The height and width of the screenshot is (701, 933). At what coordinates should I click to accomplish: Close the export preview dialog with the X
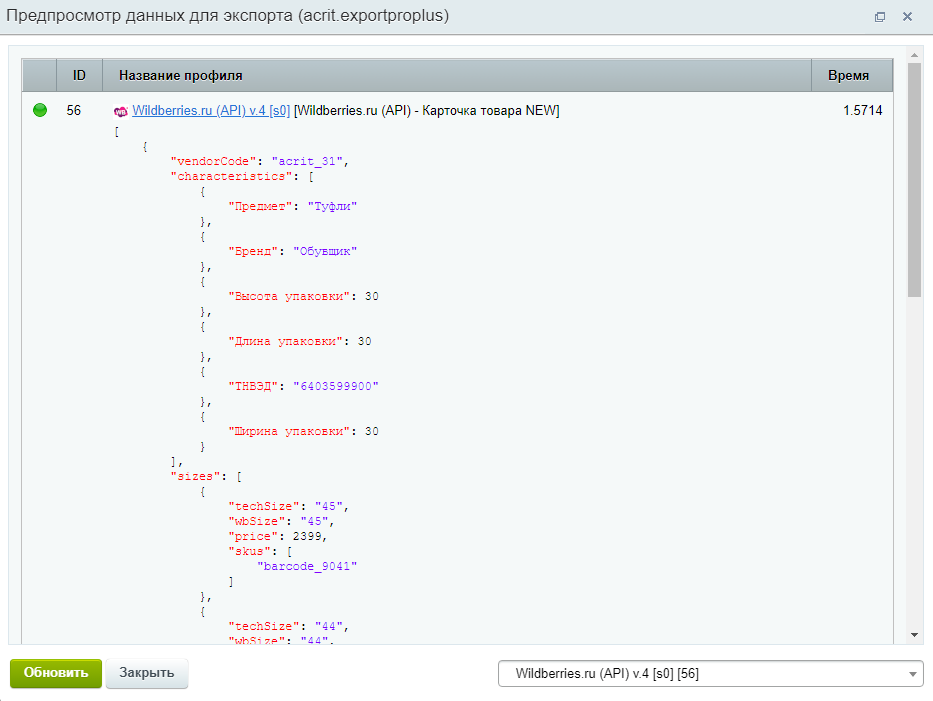point(907,17)
